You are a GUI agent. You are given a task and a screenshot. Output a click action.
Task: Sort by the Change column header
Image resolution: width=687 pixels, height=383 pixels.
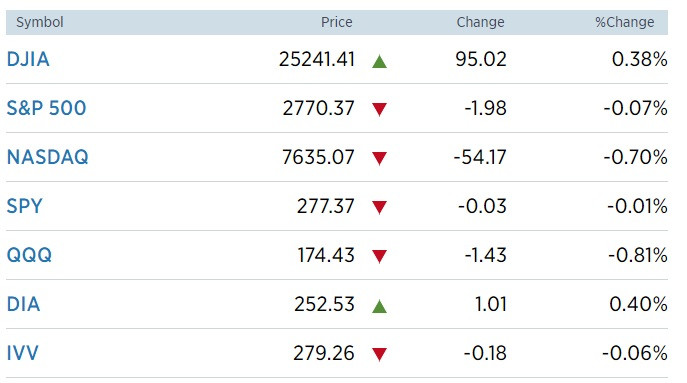coord(480,22)
